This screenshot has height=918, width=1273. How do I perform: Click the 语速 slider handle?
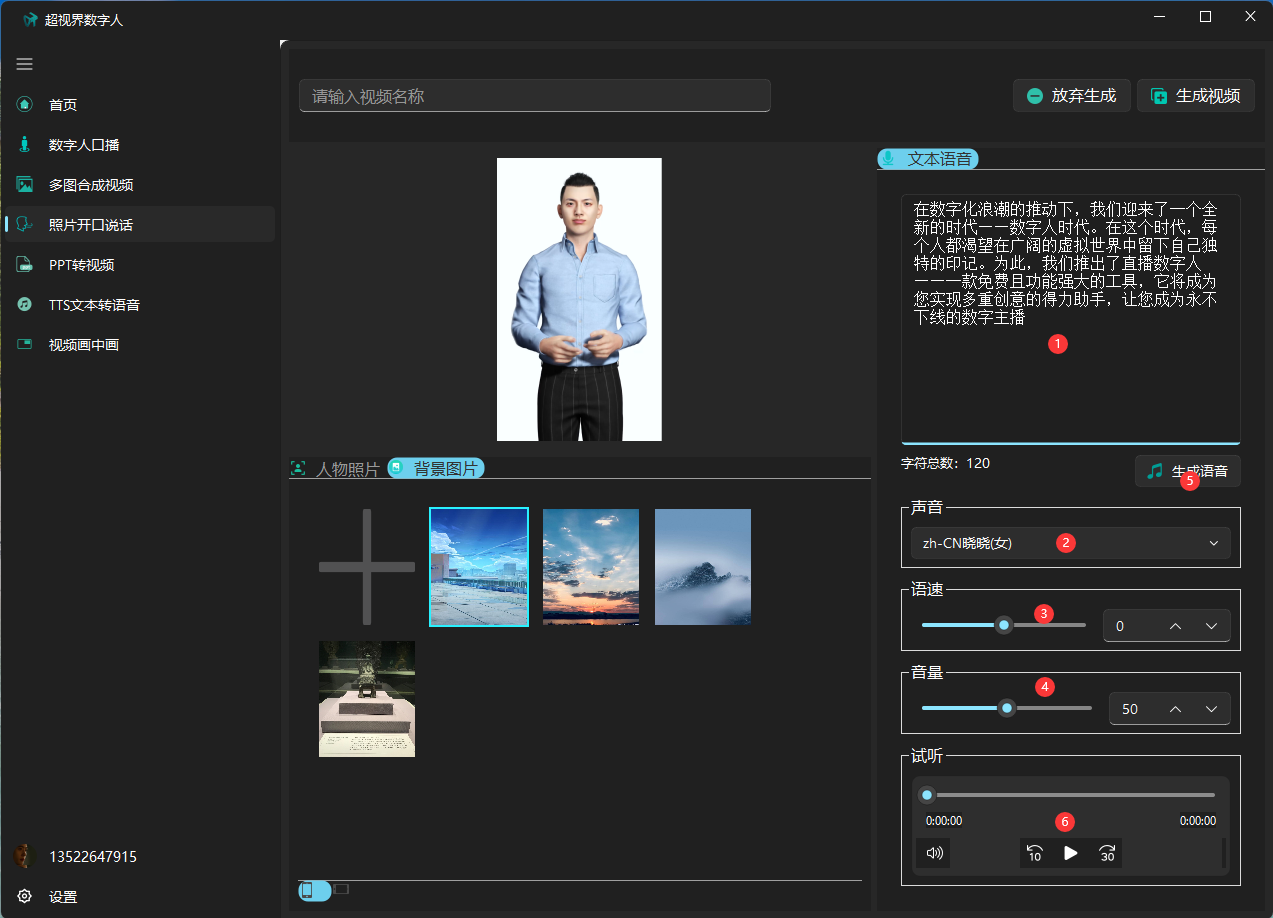tap(1004, 625)
